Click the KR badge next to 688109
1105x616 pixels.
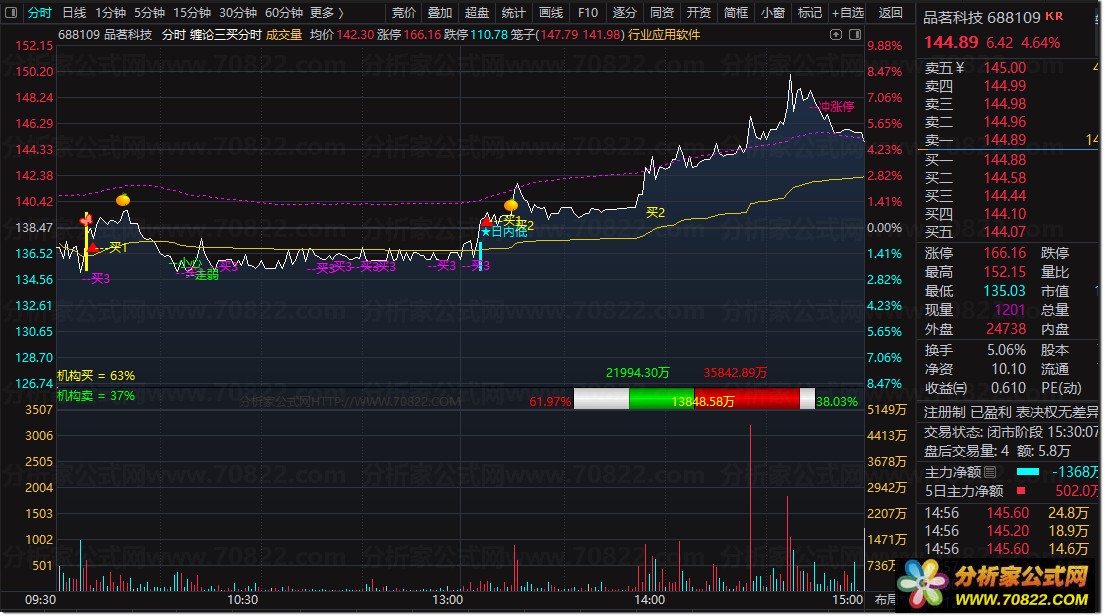tap(1054, 16)
